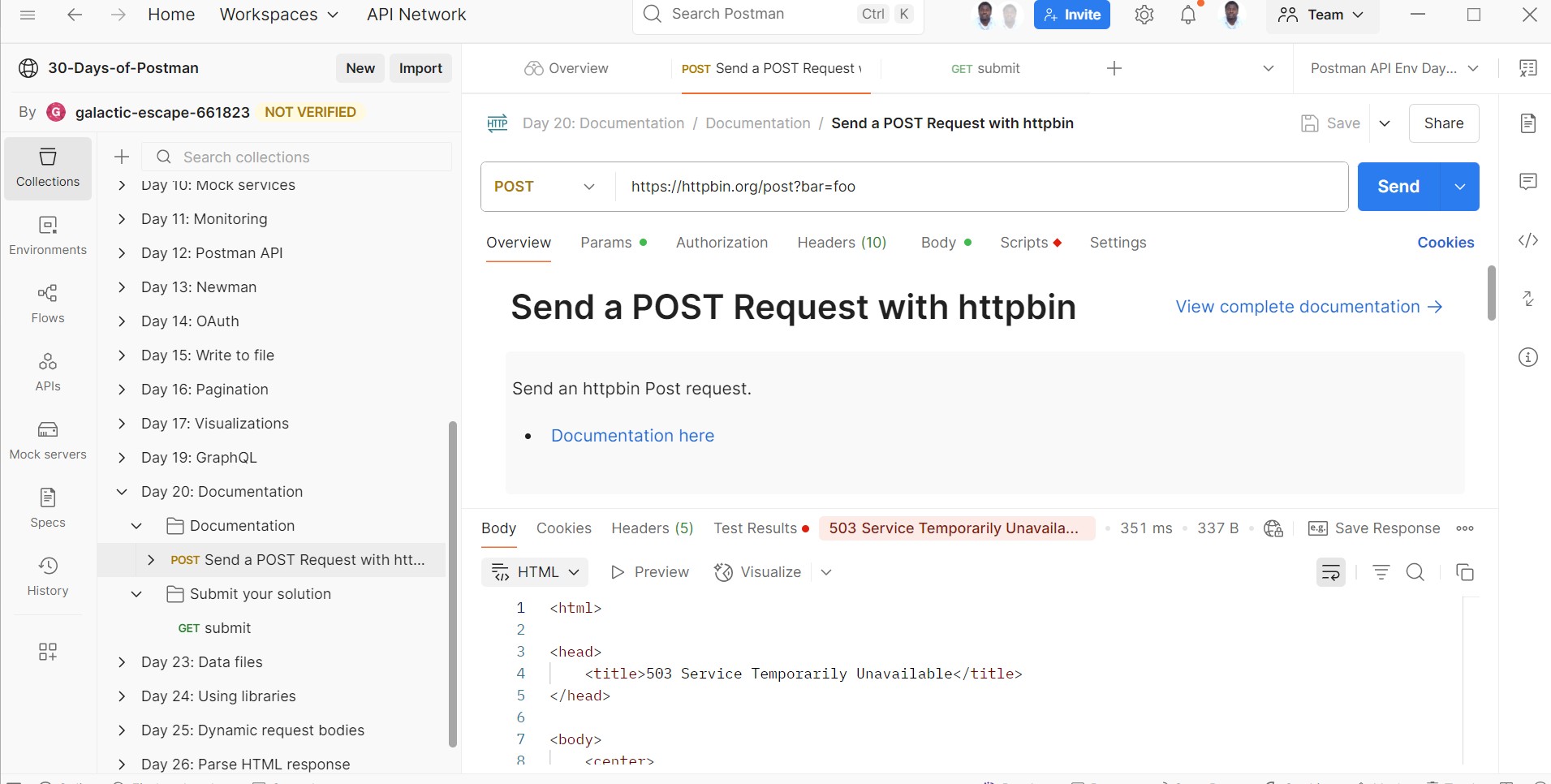Switch to the Authorization tab
The image size is (1551, 784).
[x=722, y=243]
